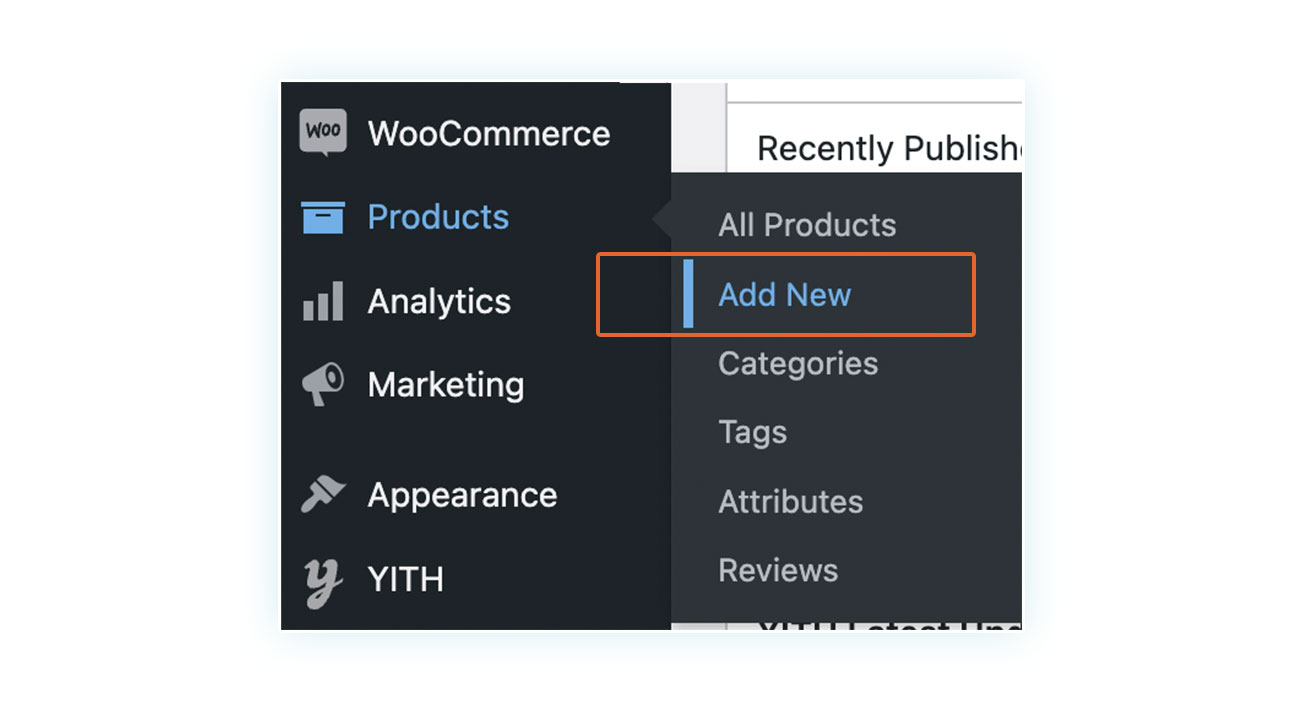The image size is (1300, 716).
Task: Click the Products archive box icon
Action: [323, 217]
